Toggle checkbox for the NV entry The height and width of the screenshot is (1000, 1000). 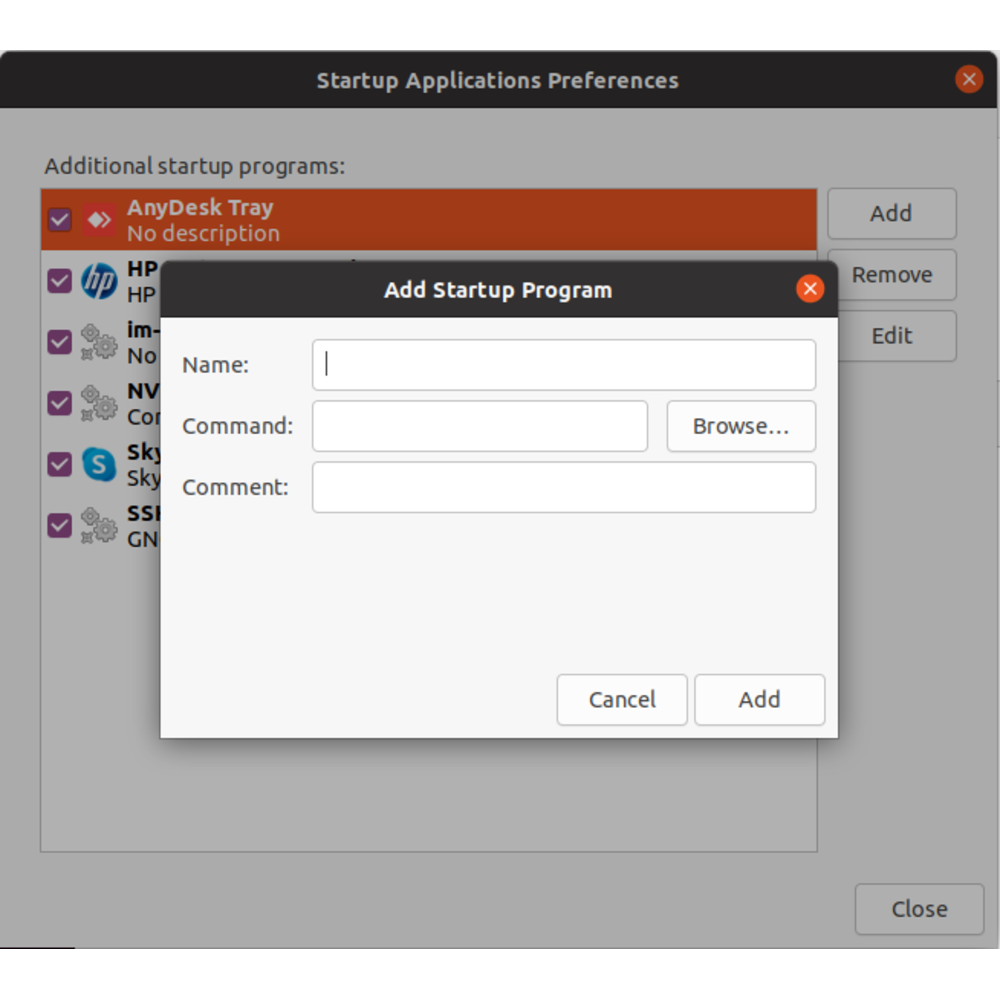tap(60, 403)
